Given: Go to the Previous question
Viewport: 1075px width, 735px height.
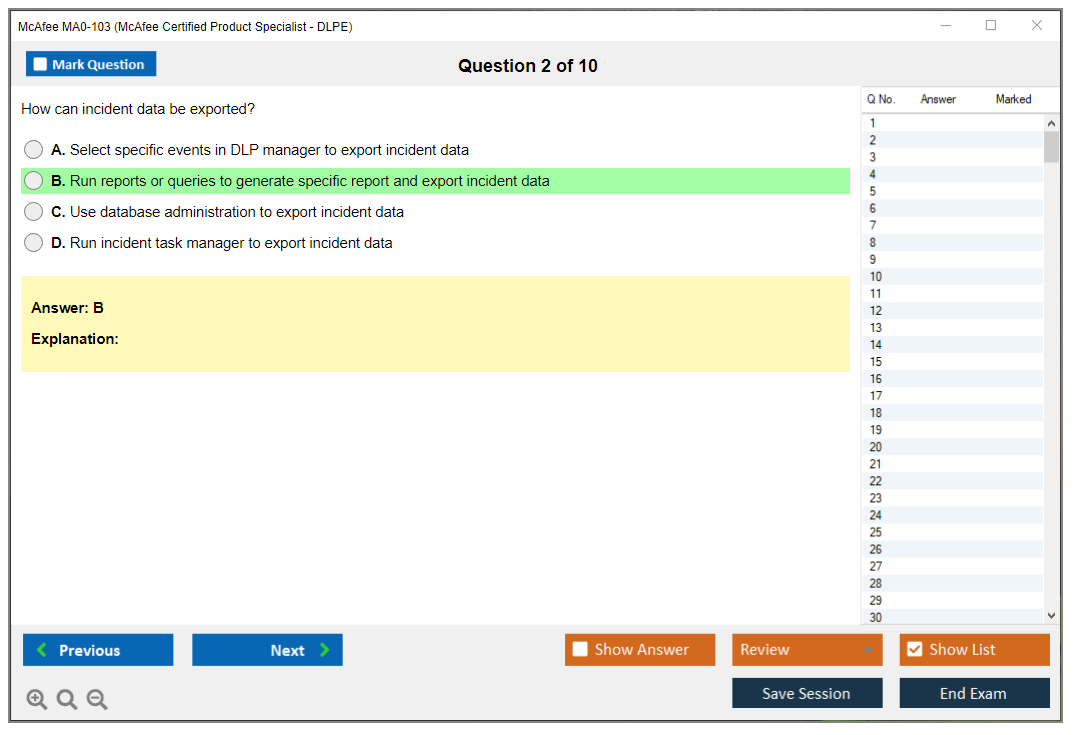Looking at the screenshot, I should coord(98,650).
